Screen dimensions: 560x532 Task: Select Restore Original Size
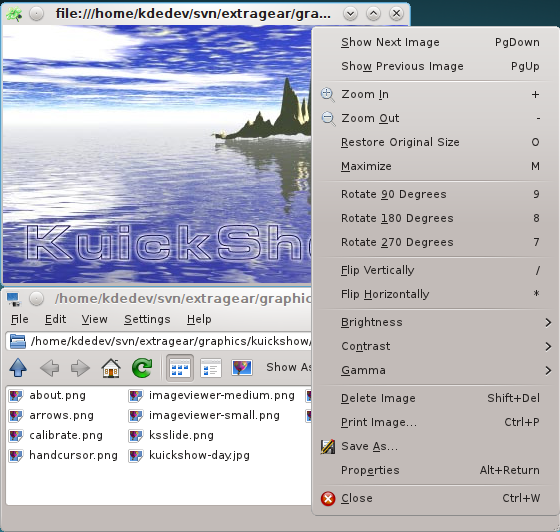[x=436, y=142]
